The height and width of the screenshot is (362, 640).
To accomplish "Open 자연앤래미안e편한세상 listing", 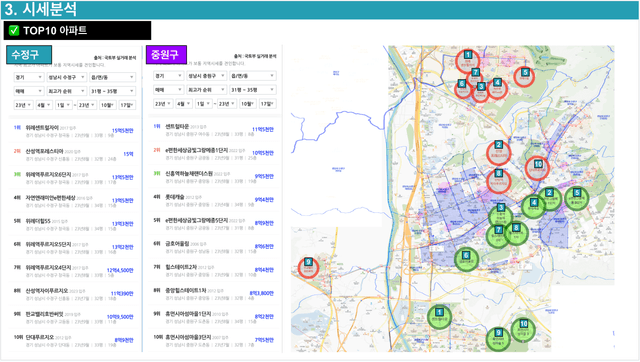I will 73,201.
